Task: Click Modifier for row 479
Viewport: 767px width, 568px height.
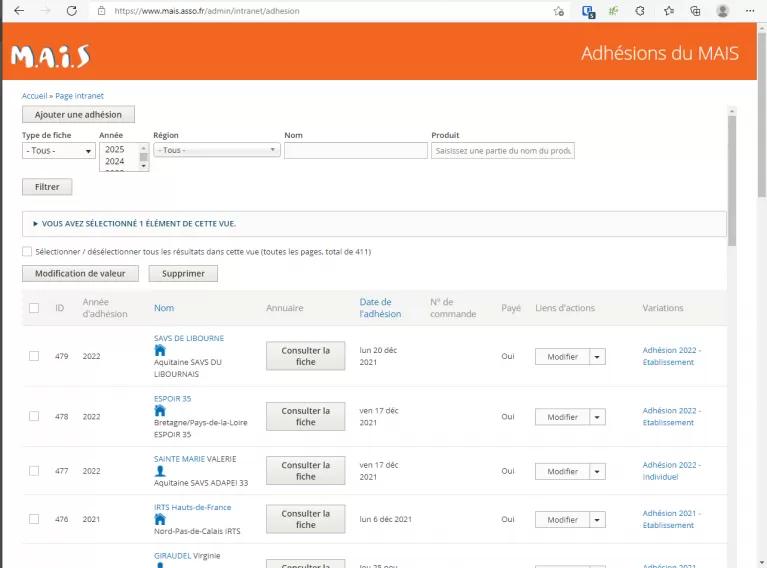Action: 562,357
